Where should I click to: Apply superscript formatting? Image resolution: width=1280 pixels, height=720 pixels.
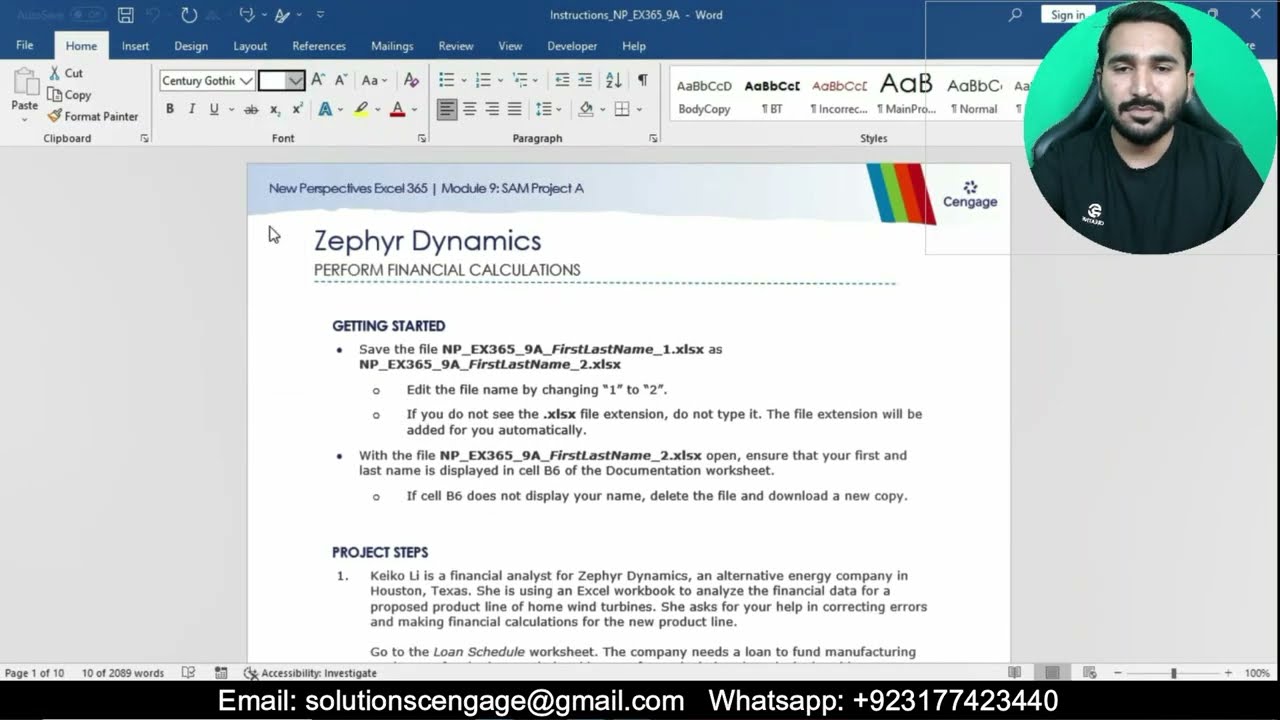297,109
